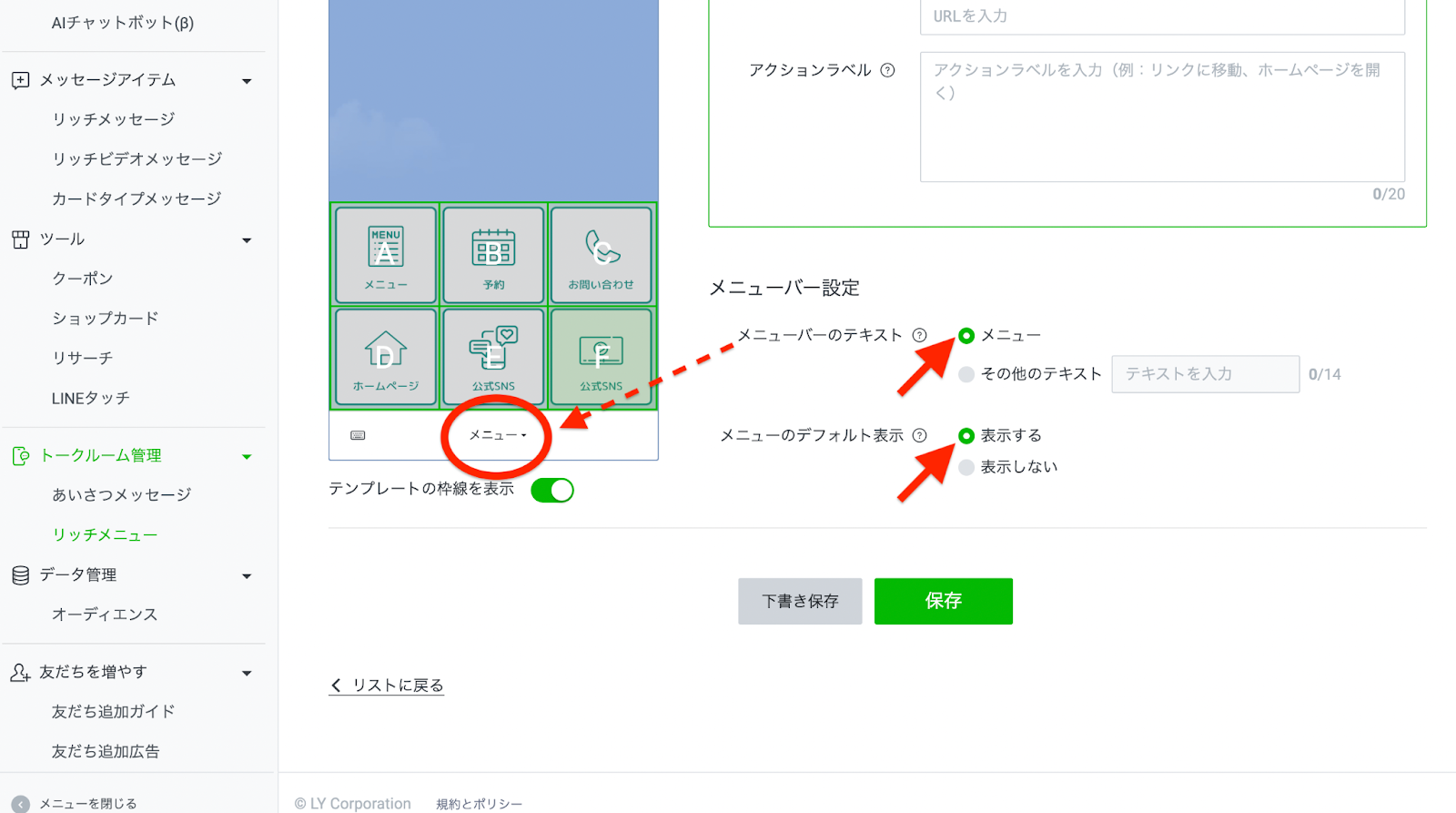Viewport: 1456px width, 813px height.
Task: Select the phone icon tile お問い合わせ
Action: (x=602, y=255)
